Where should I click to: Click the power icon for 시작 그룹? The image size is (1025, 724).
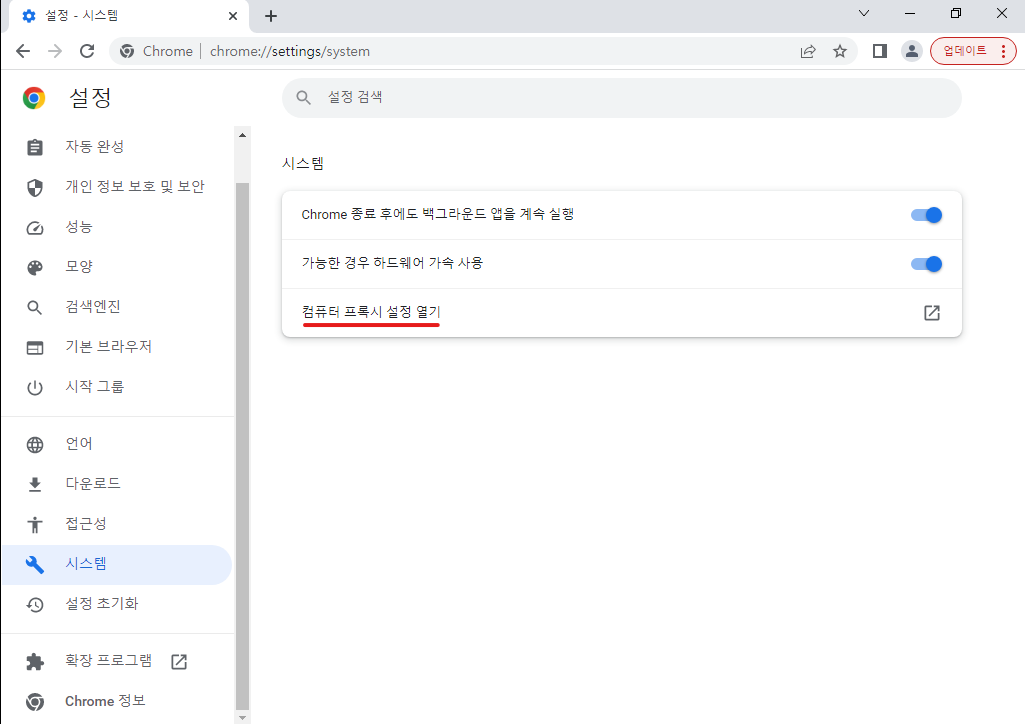coord(35,388)
